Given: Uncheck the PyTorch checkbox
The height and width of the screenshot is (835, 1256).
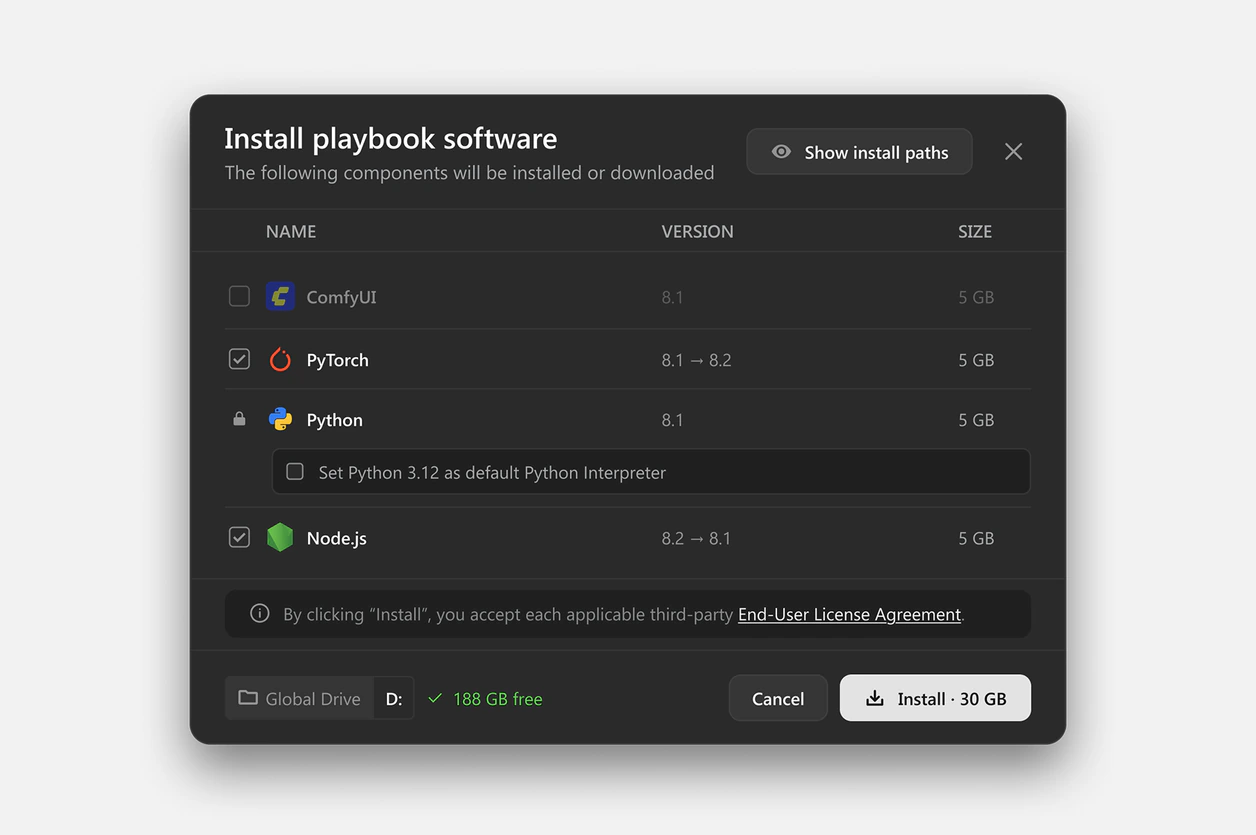Looking at the screenshot, I should pyautogui.click(x=239, y=359).
